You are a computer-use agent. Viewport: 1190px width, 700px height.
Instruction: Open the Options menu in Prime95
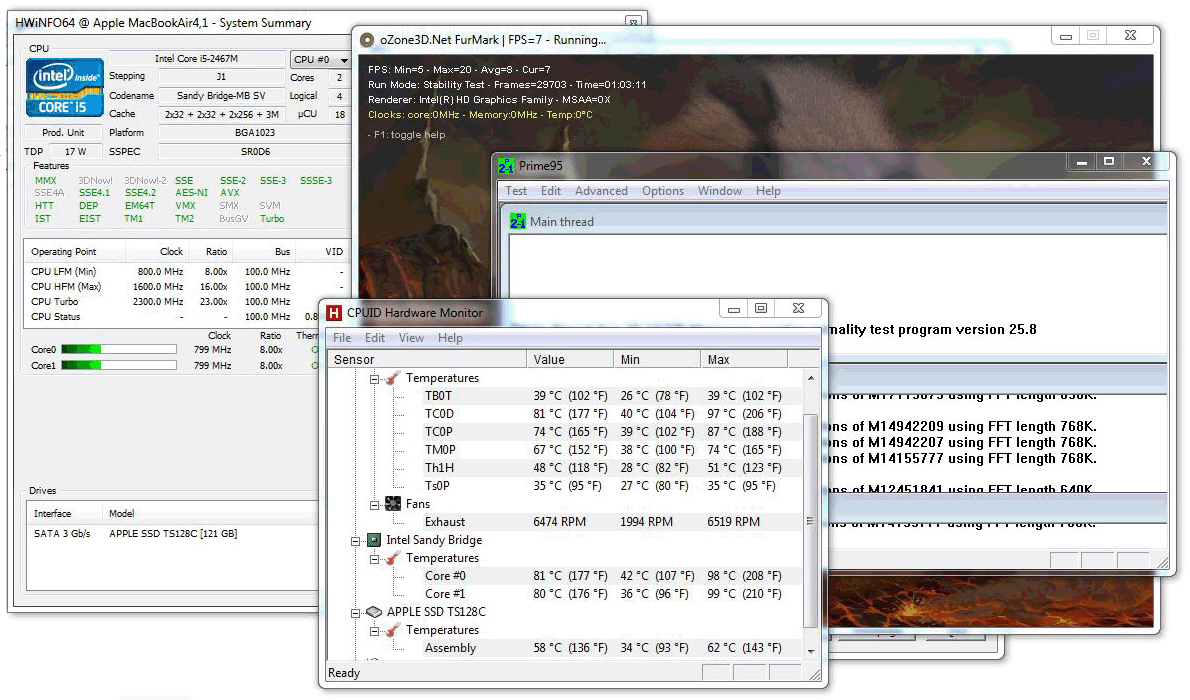point(663,191)
